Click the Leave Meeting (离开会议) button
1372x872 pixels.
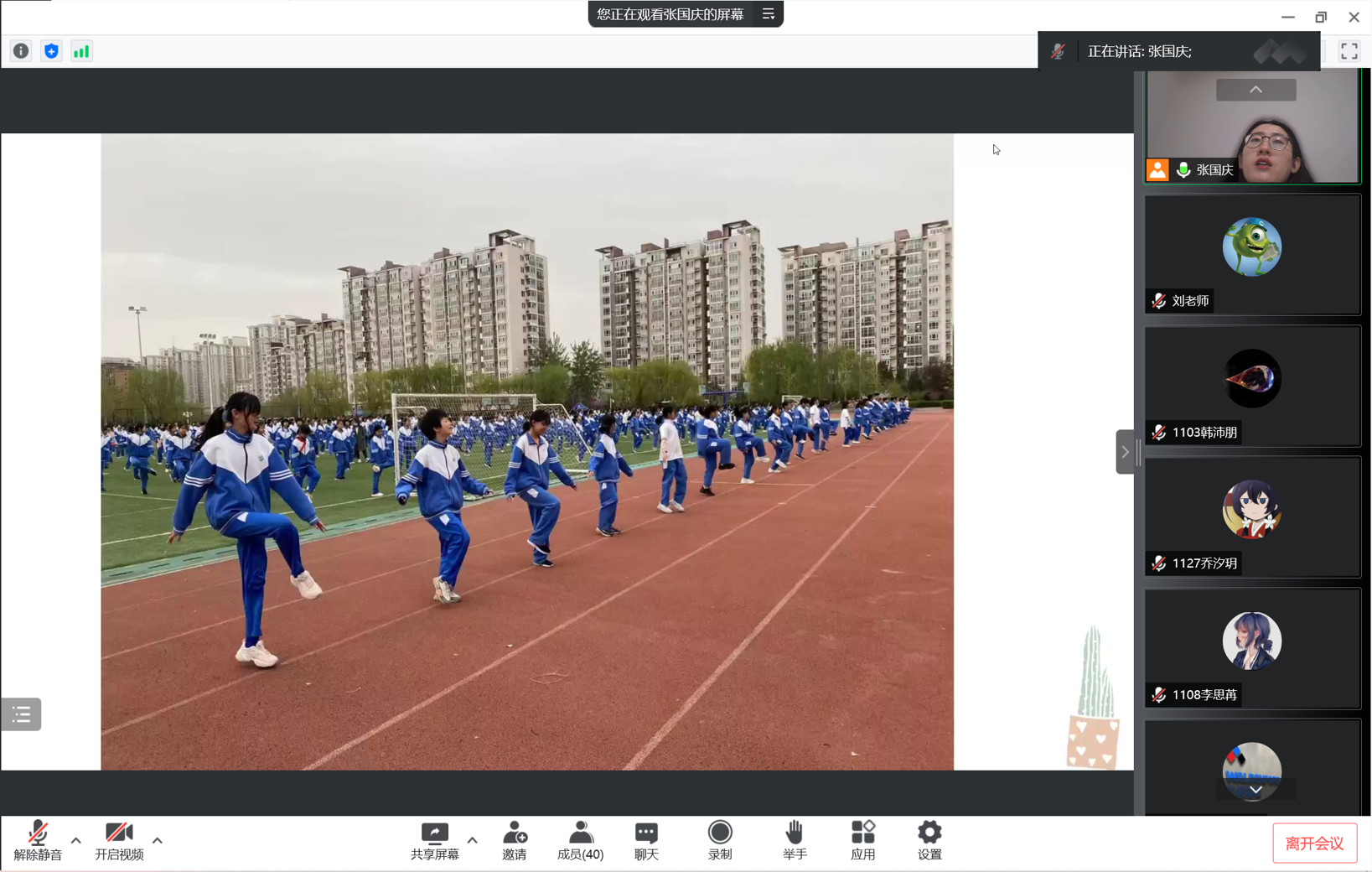point(1314,843)
